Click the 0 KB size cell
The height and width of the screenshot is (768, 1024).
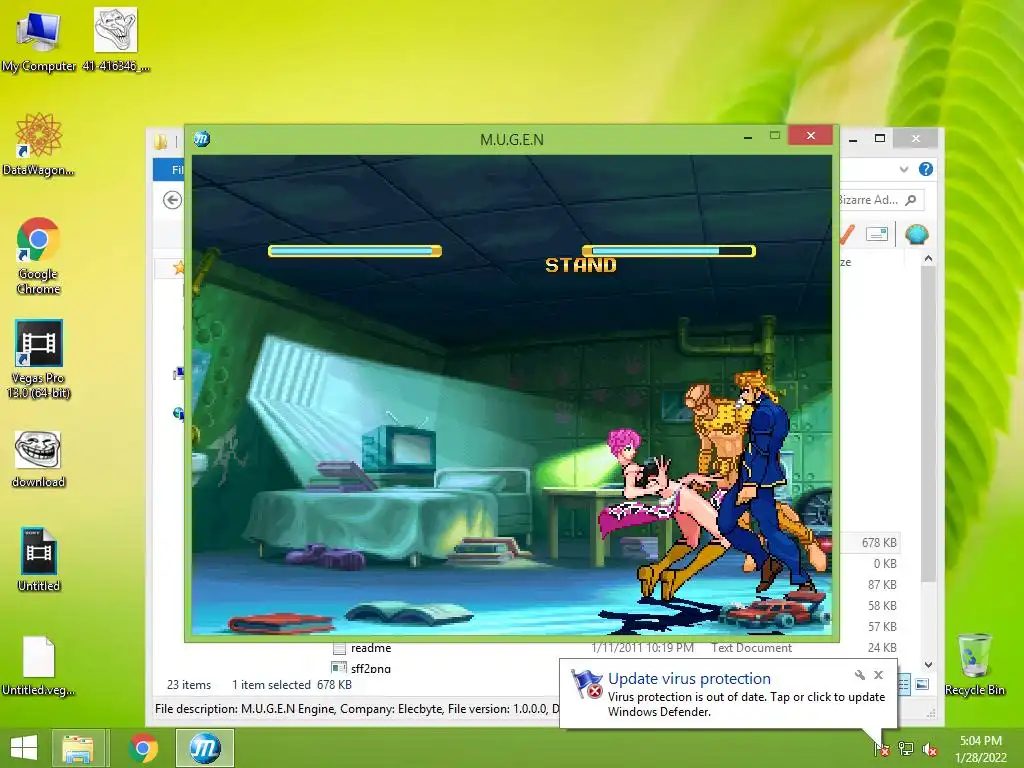[885, 564]
